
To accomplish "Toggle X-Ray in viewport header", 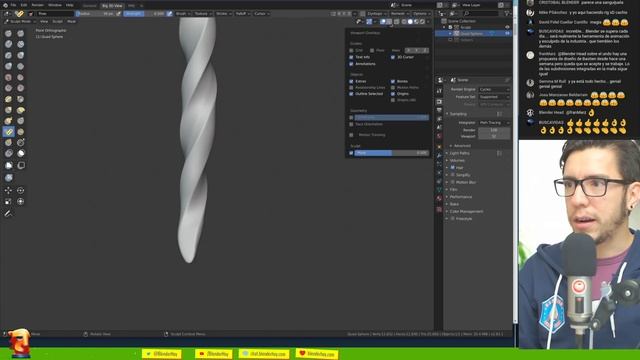I will click(396, 22).
